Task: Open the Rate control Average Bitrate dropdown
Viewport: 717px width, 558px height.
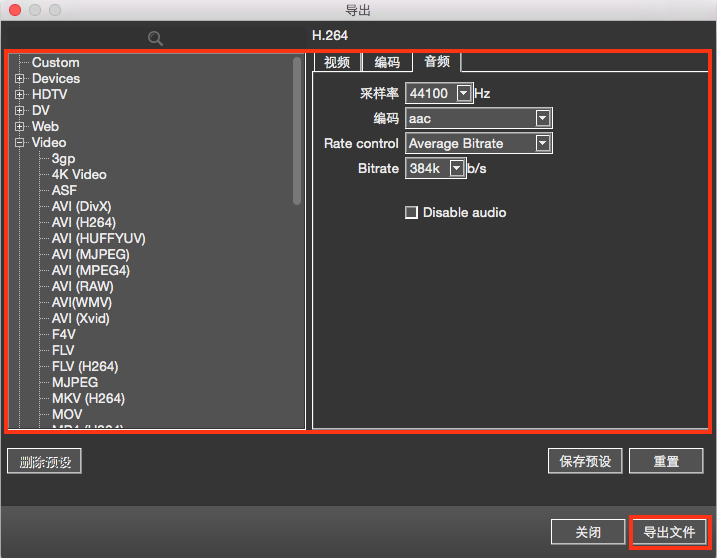Action: coord(542,143)
